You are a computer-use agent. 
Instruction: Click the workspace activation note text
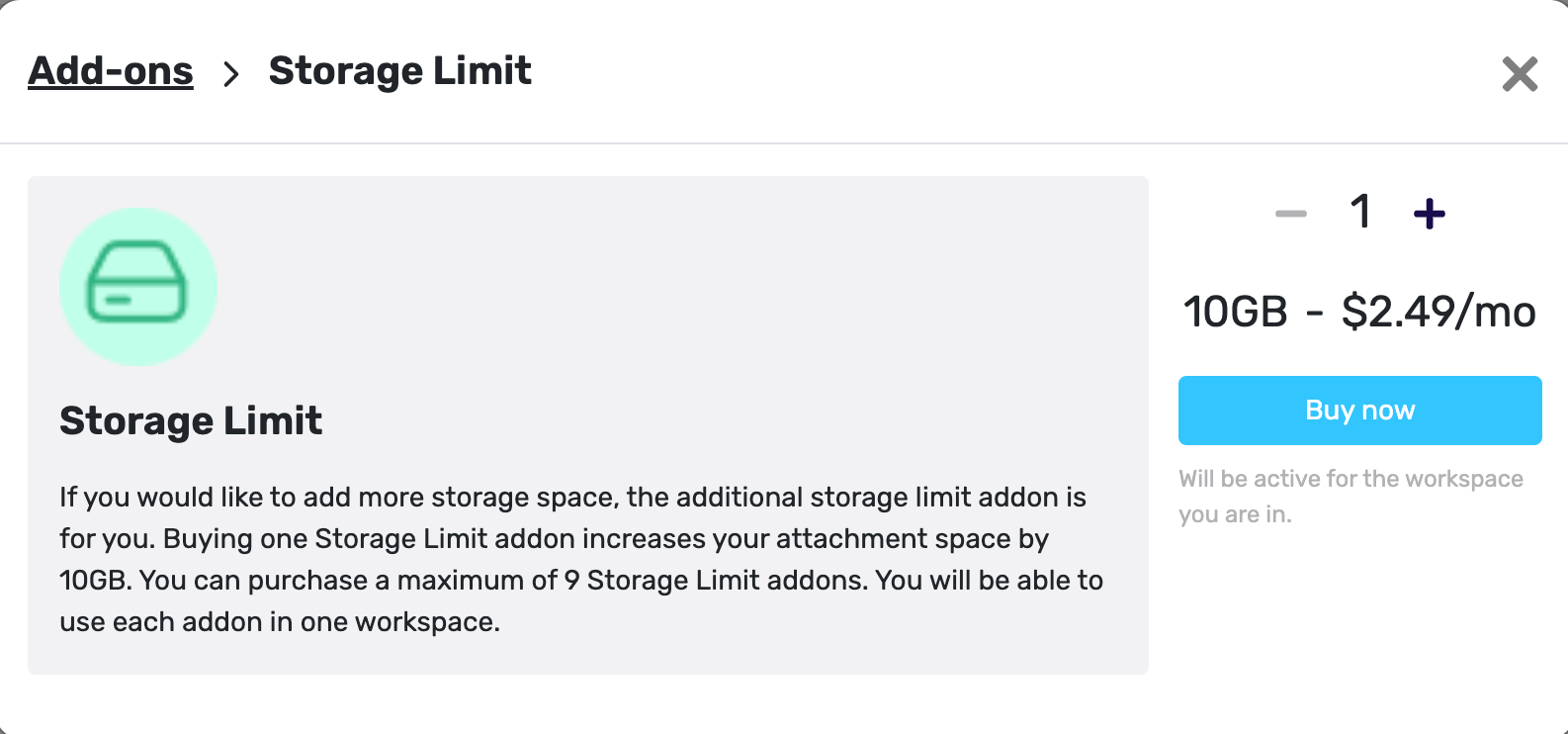1350,496
